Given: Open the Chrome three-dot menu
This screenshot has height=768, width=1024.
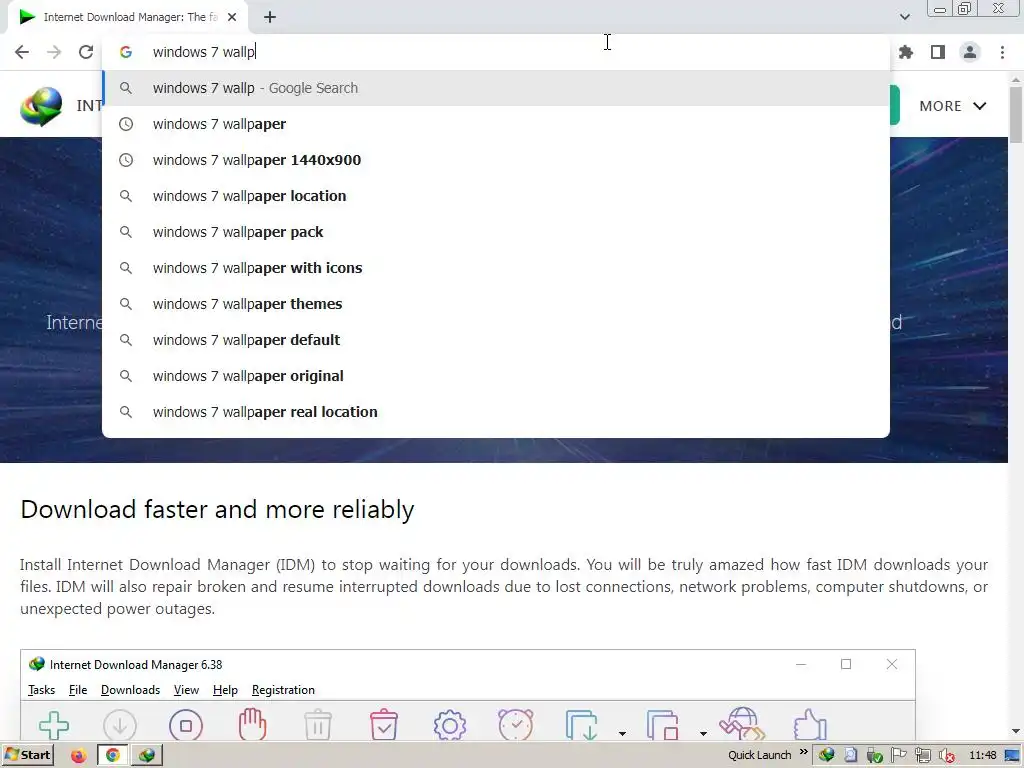Looking at the screenshot, I should tap(1002, 52).
